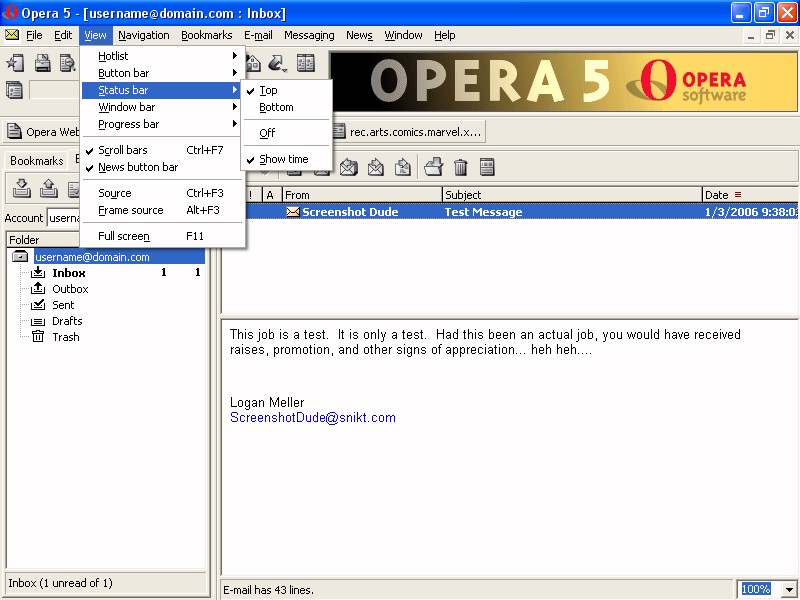The width and height of the screenshot is (800, 600).
Task: Click the add-to-hotlist star page icon
Action: [x=15, y=63]
